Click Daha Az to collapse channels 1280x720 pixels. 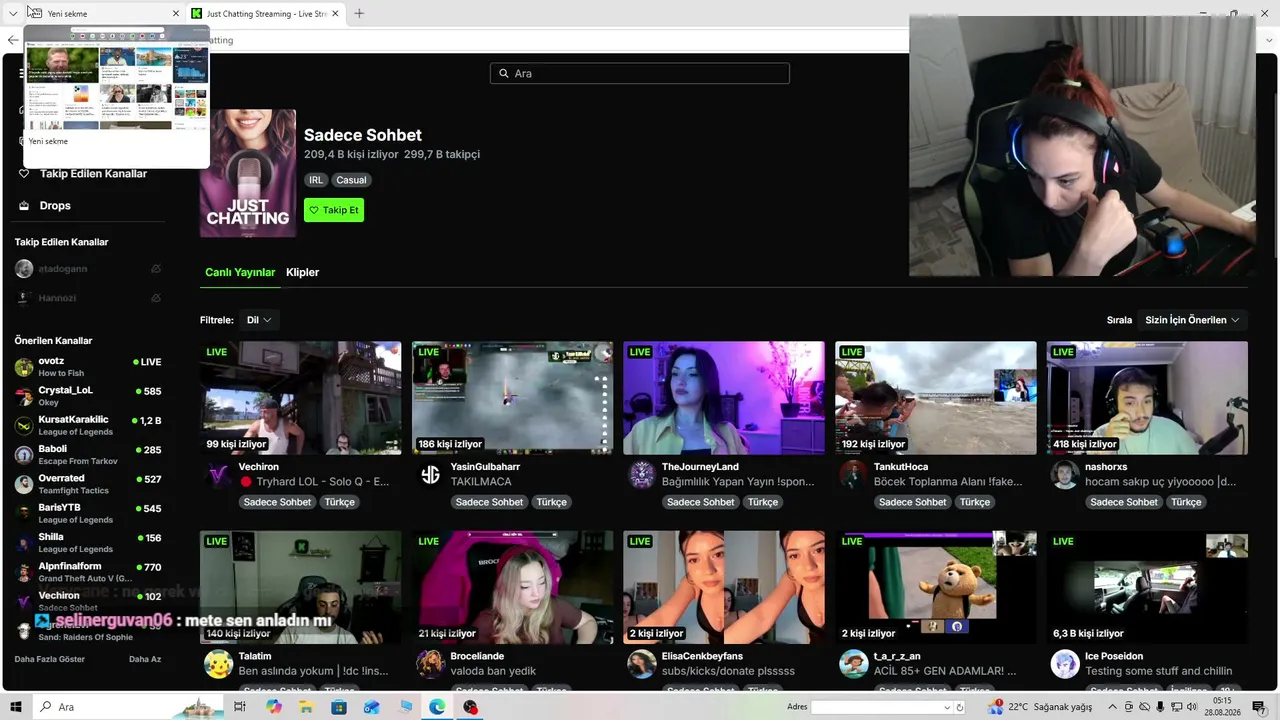tap(145, 659)
